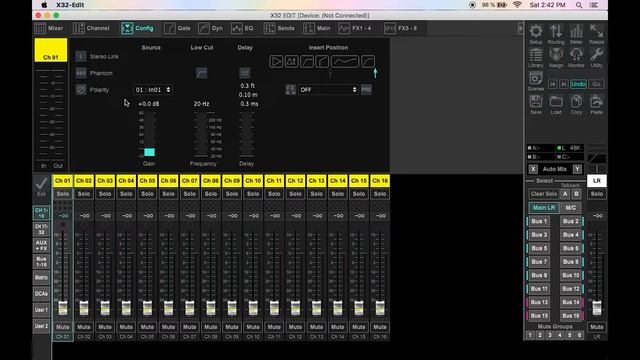Image resolution: width=640 pixels, height=360 pixels.
Task: Click the Copy icon
Action: pos(576,102)
